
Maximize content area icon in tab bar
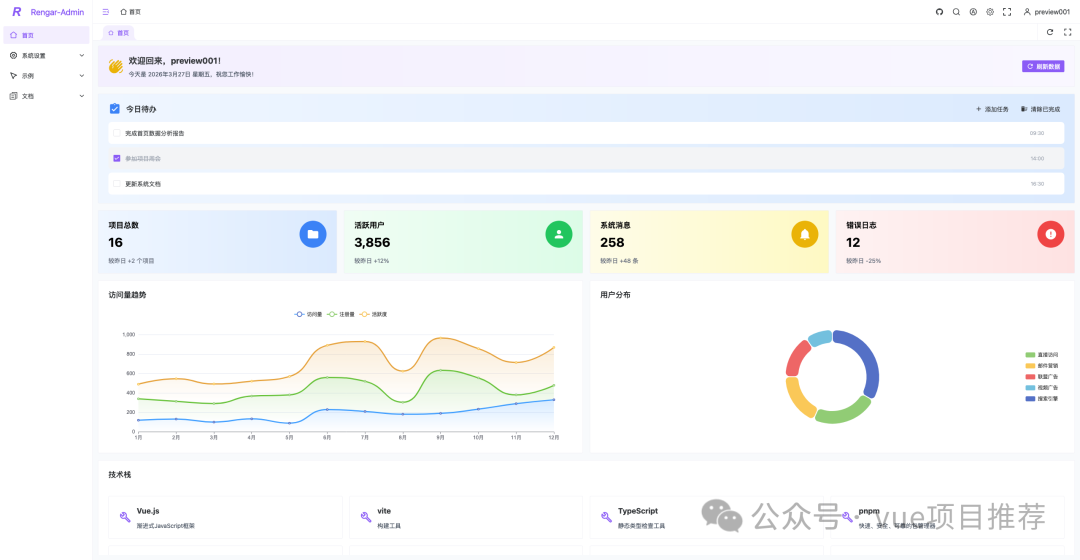click(1068, 32)
